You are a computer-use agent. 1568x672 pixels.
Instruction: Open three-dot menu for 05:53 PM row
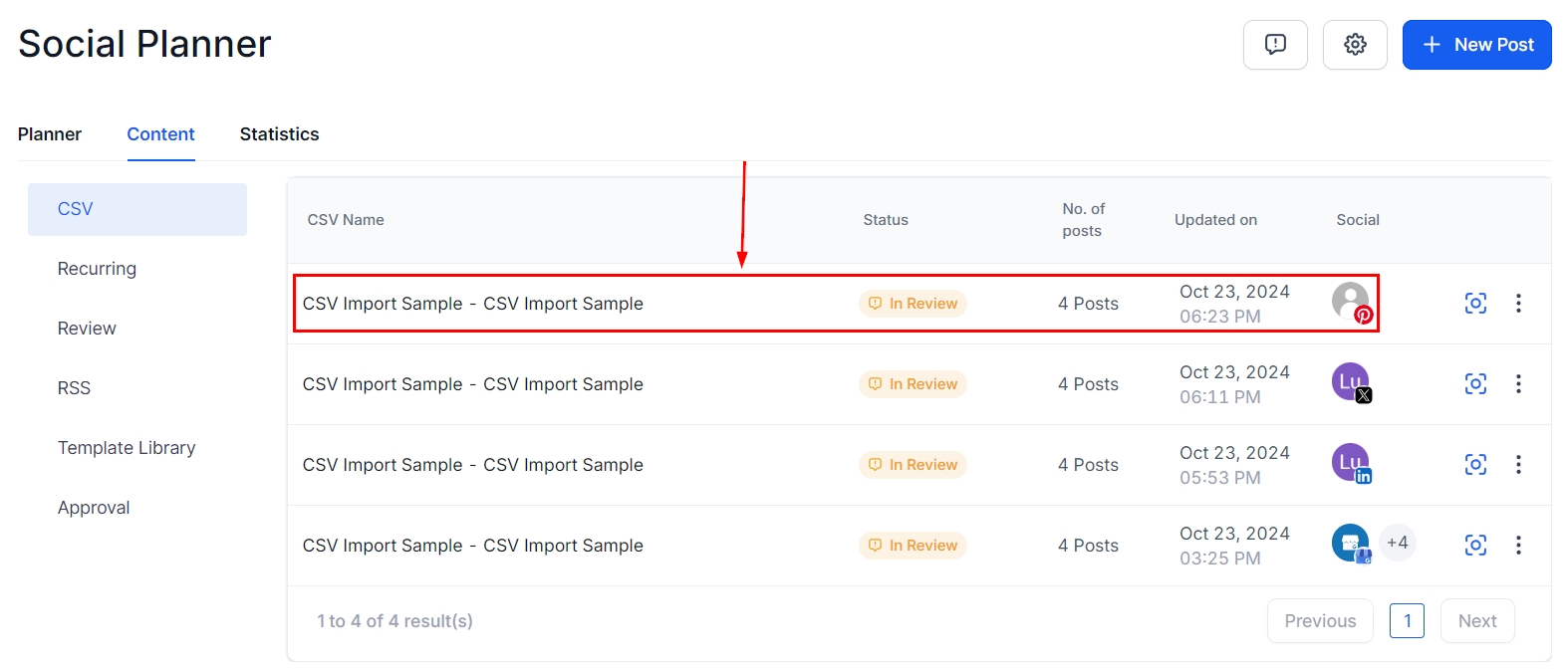pyautogui.click(x=1518, y=465)
